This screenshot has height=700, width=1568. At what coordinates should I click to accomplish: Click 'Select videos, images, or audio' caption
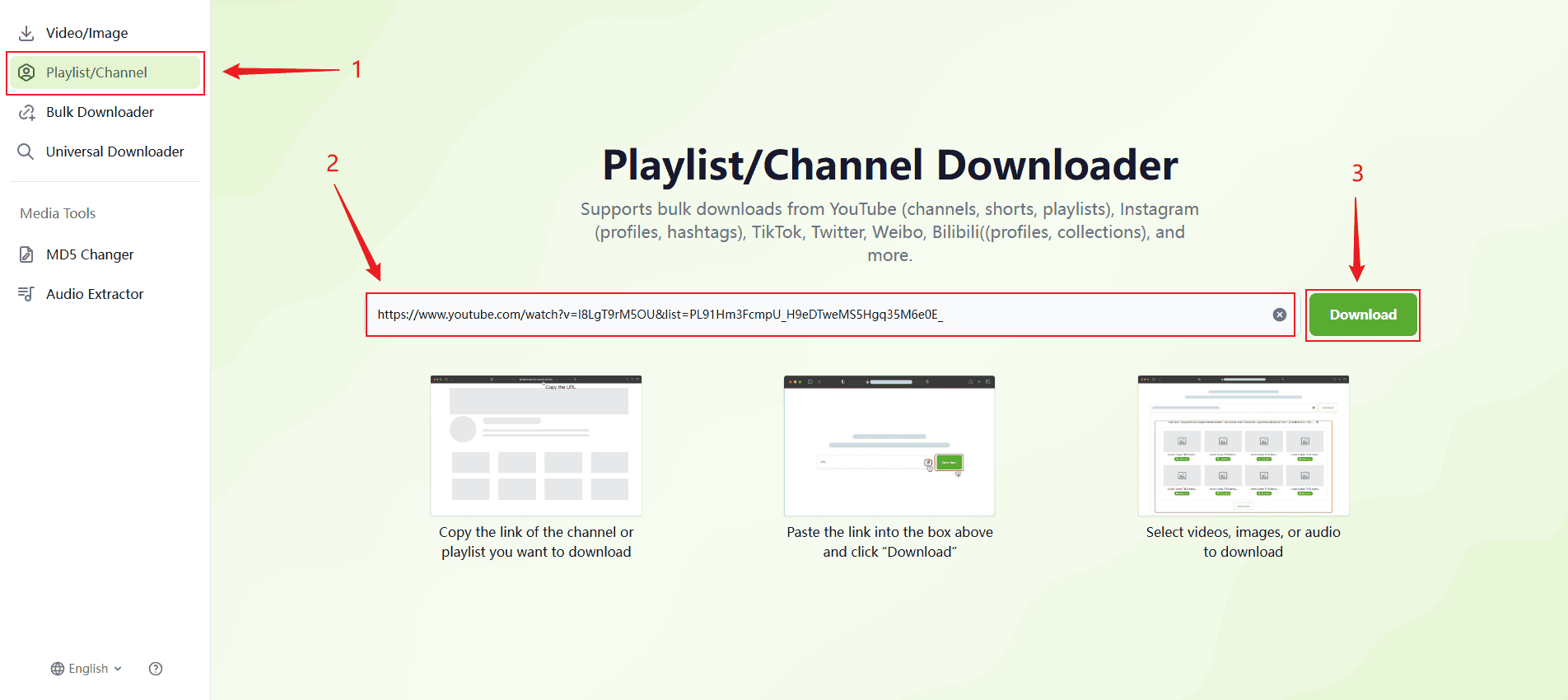pos(1244,542)
